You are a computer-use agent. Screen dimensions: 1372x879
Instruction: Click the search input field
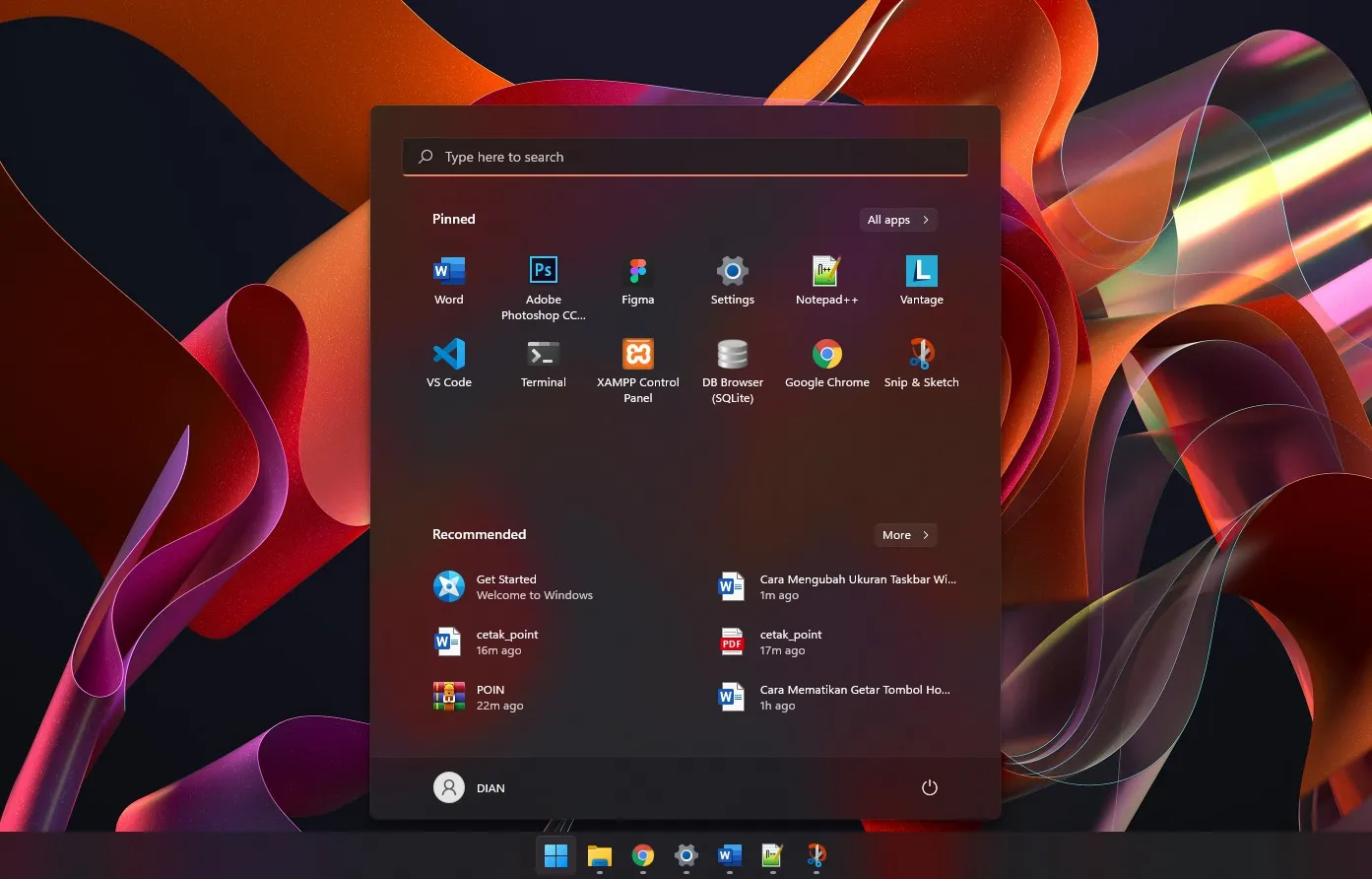(685, 157)
